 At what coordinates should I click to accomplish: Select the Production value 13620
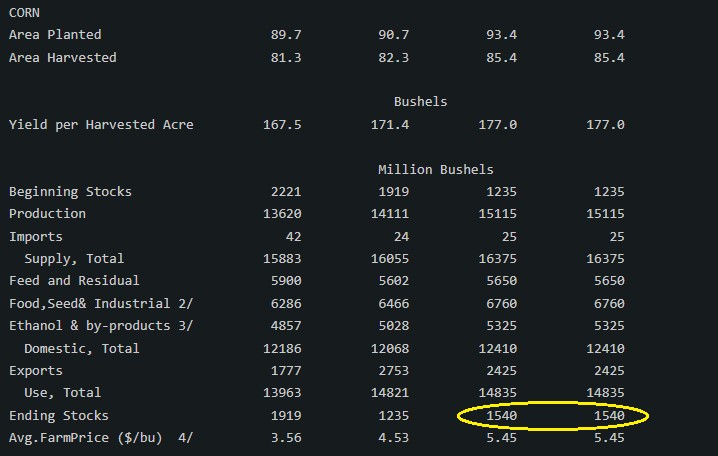click(282, 214)
